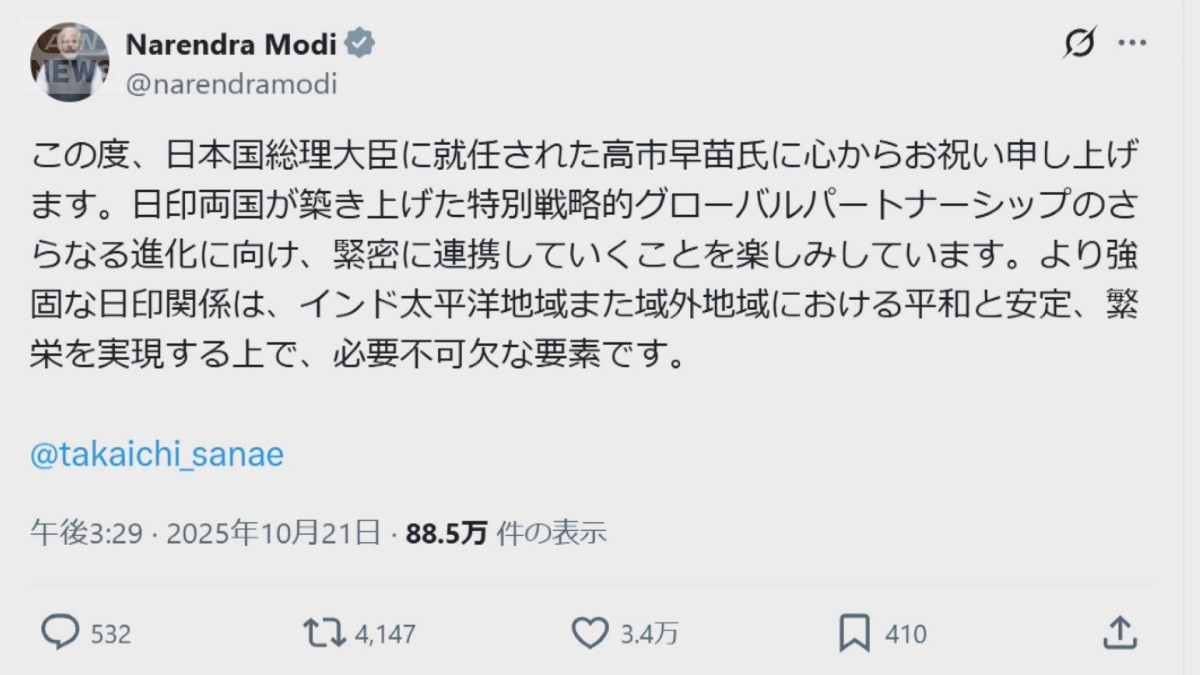The height and width of the screenshot is (675, 1200).
Task: Click the blue verified badge
Action: click(x=360, y=44)
